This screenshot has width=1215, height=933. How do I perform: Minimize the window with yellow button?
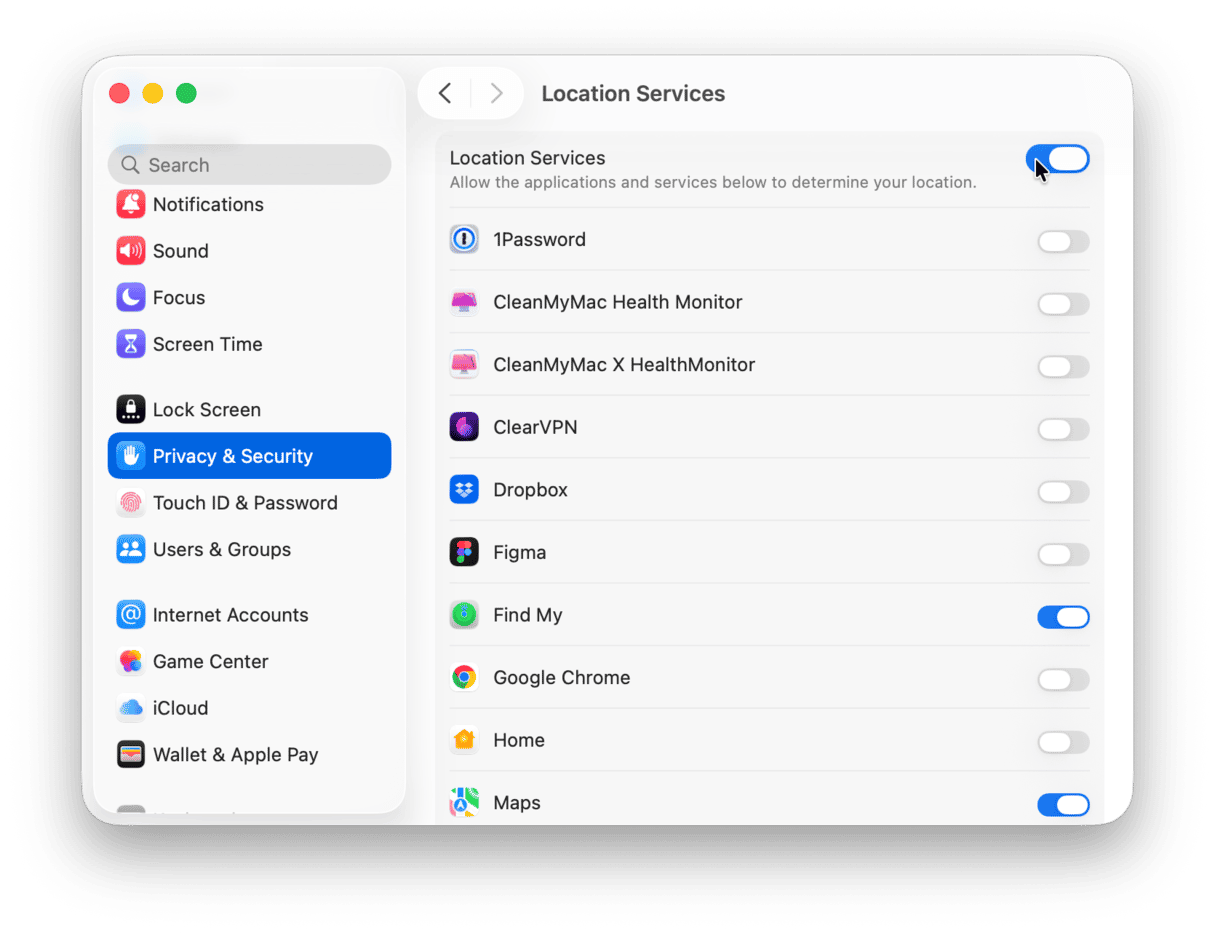pyautogui.click(x=153, y=94)
